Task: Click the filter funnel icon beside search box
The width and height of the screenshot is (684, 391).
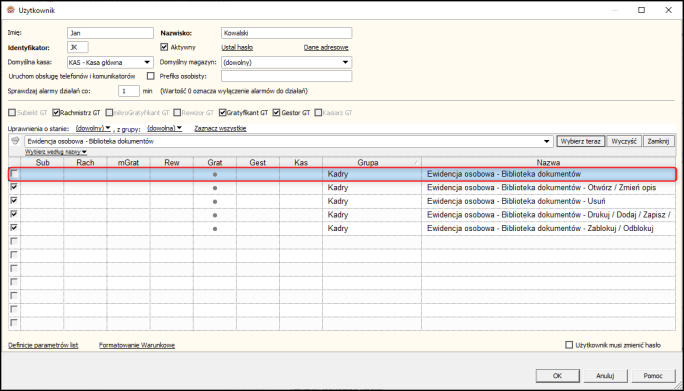Action: [15, 141]
